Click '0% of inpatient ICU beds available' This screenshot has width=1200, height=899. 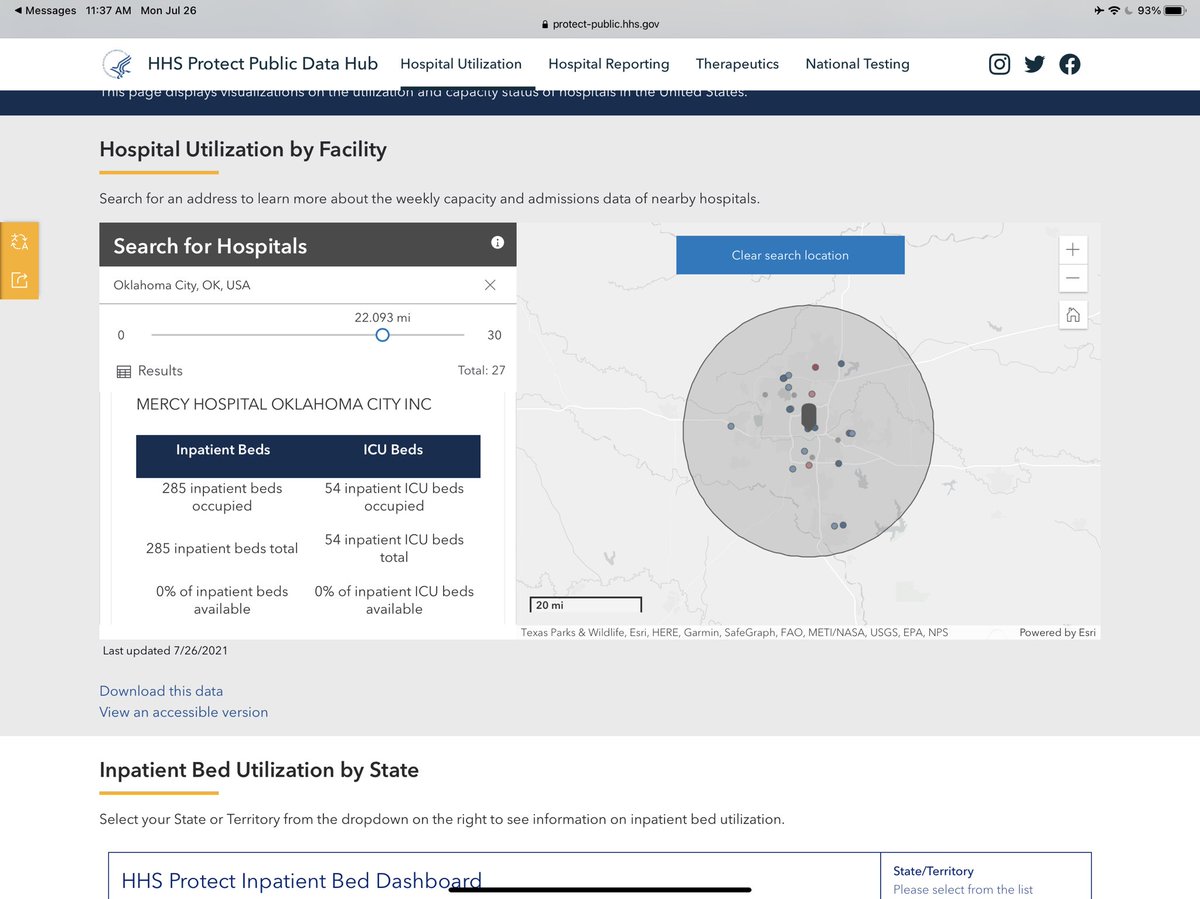(x=394, y=600)
